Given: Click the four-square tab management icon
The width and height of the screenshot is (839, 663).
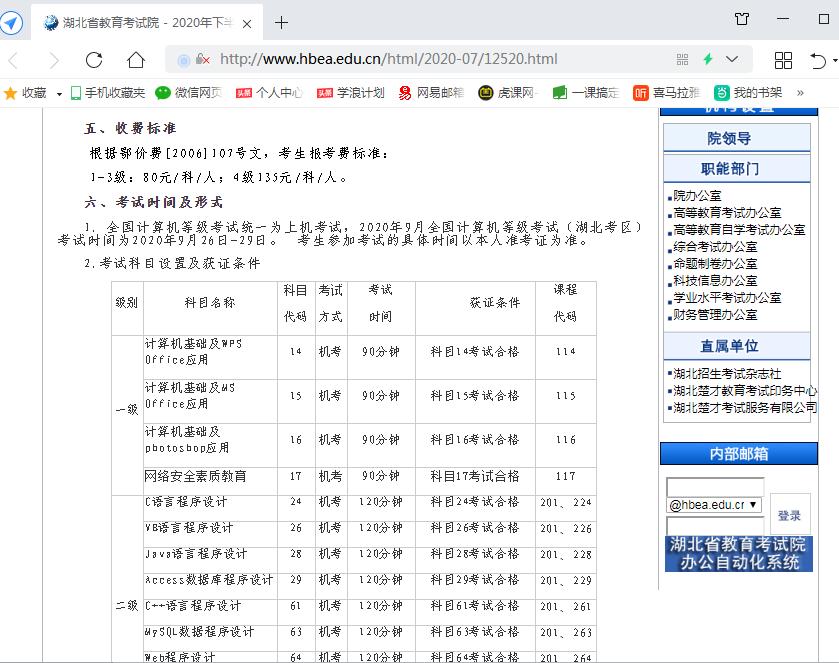Looking at the screenshot, I should pyautogui.click(x=784, y=58).
